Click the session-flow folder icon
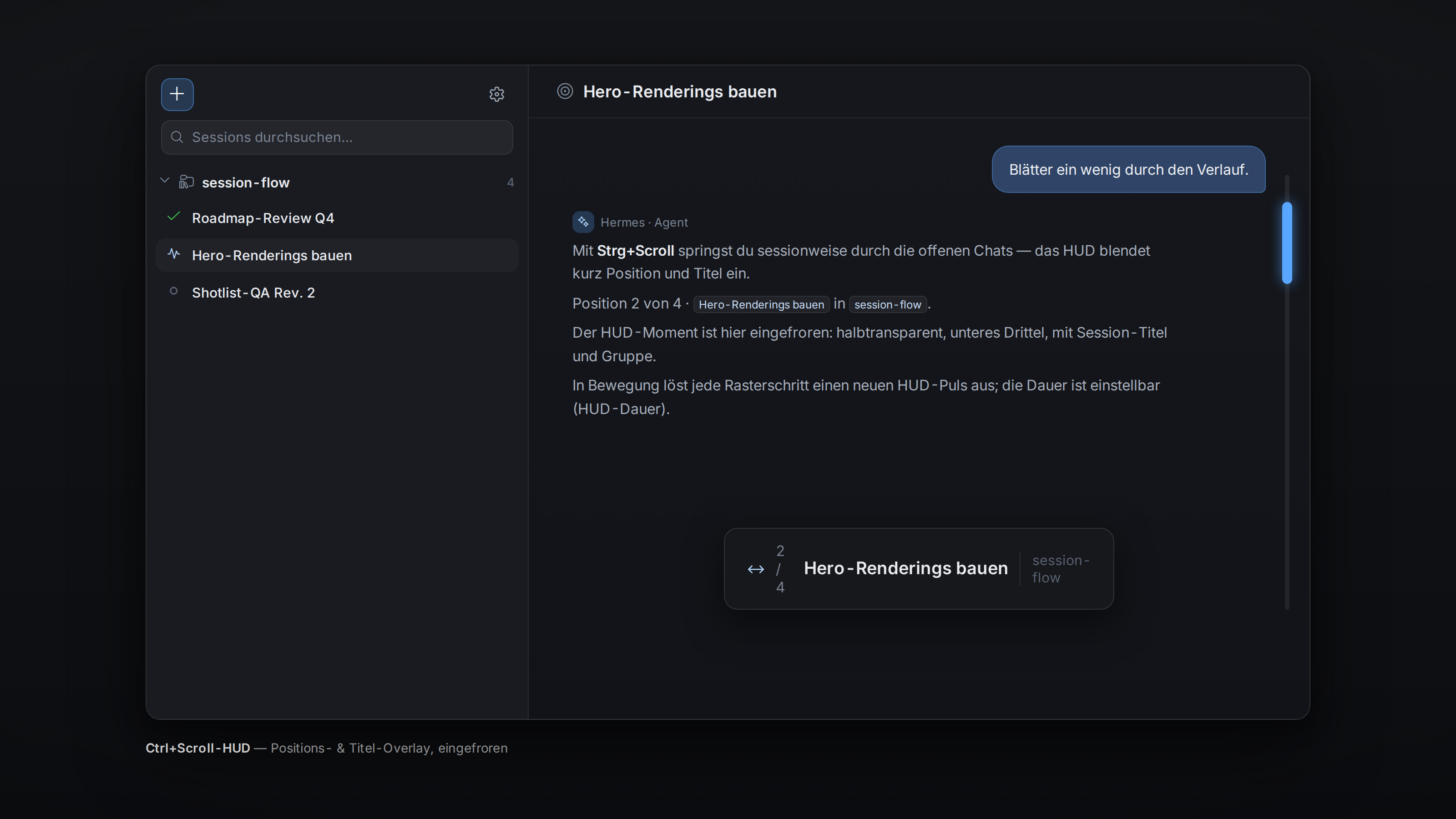Screen dimensions: 1456x819 pyautogui.click(x=186, y=182)
